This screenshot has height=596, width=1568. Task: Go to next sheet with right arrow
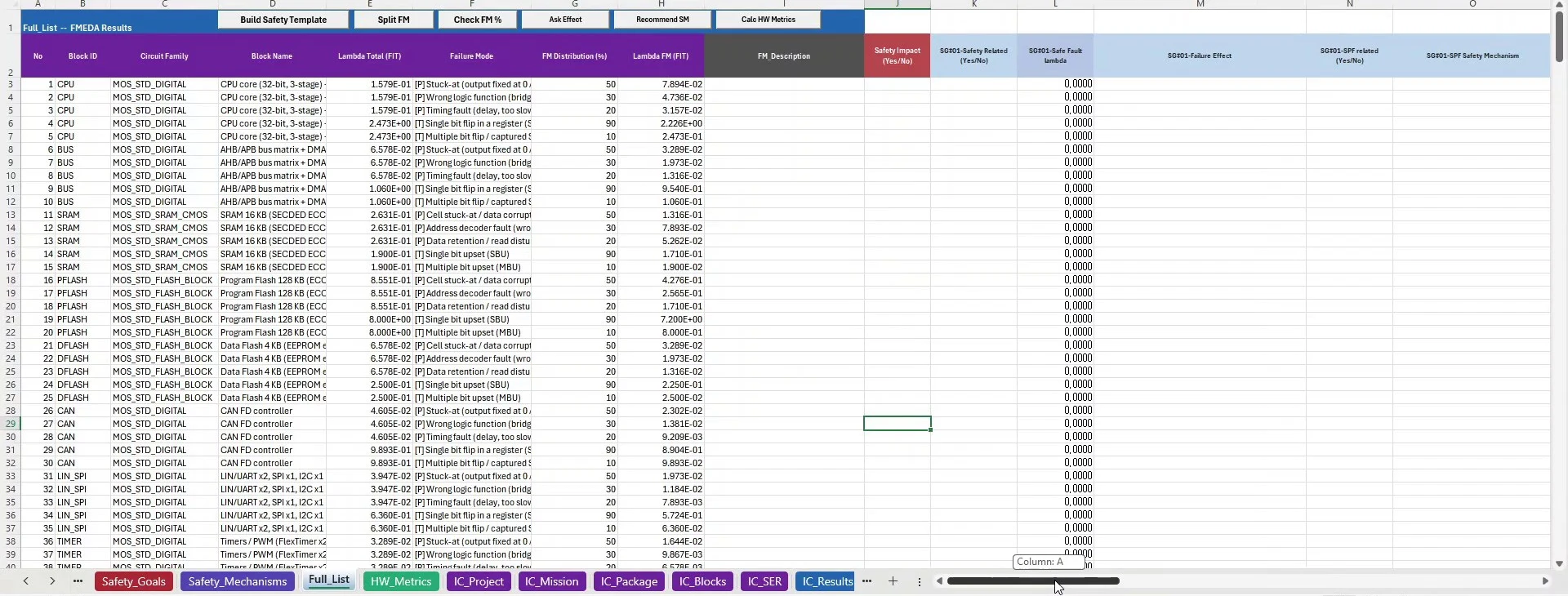click(x=52, y=581)
